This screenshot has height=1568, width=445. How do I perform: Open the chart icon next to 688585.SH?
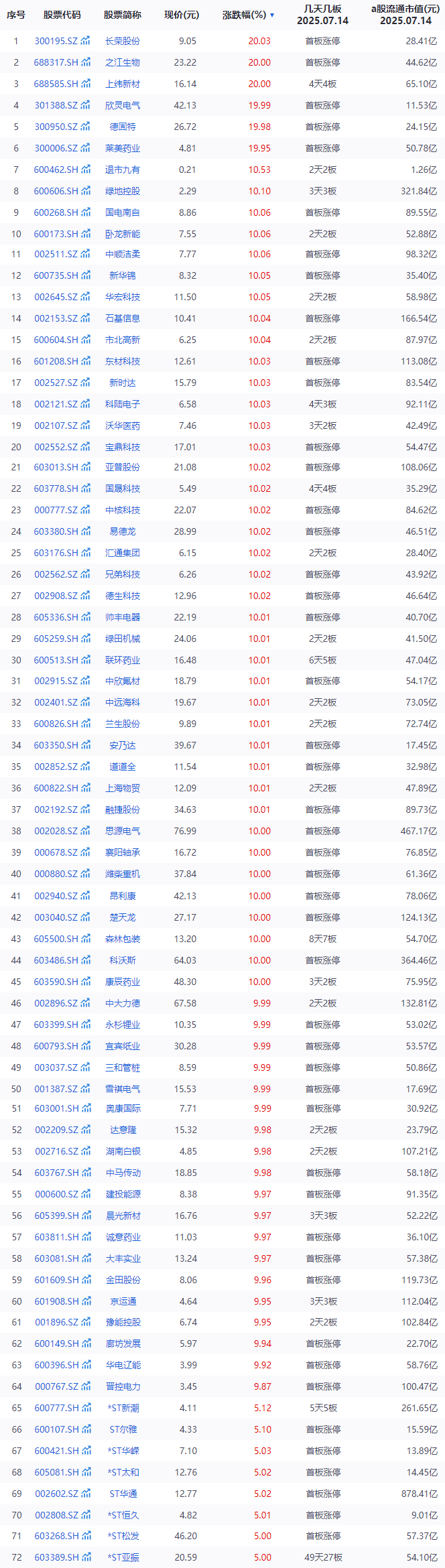click(86, 84)
